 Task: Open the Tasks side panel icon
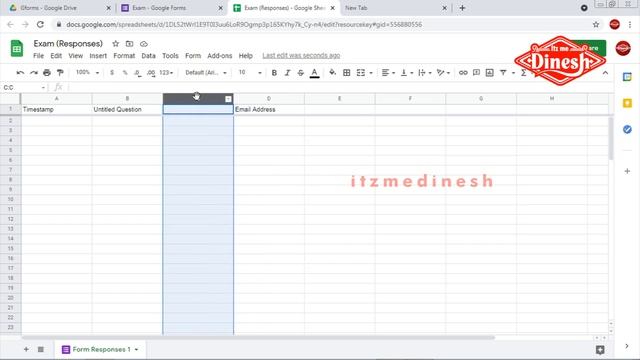tap(627, 129)
